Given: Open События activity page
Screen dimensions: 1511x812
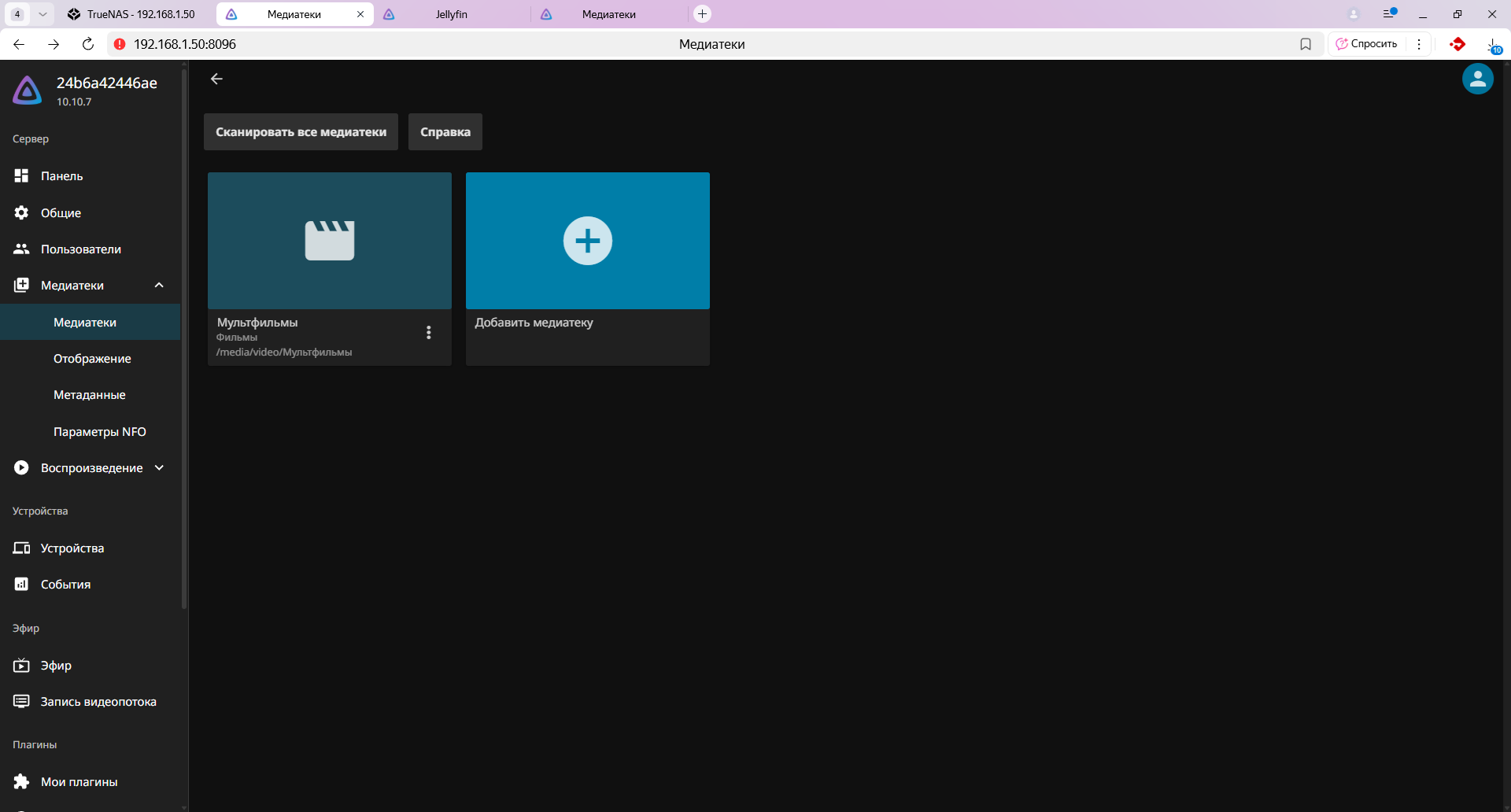Looking at the screenshot, I should coord(65,585).
